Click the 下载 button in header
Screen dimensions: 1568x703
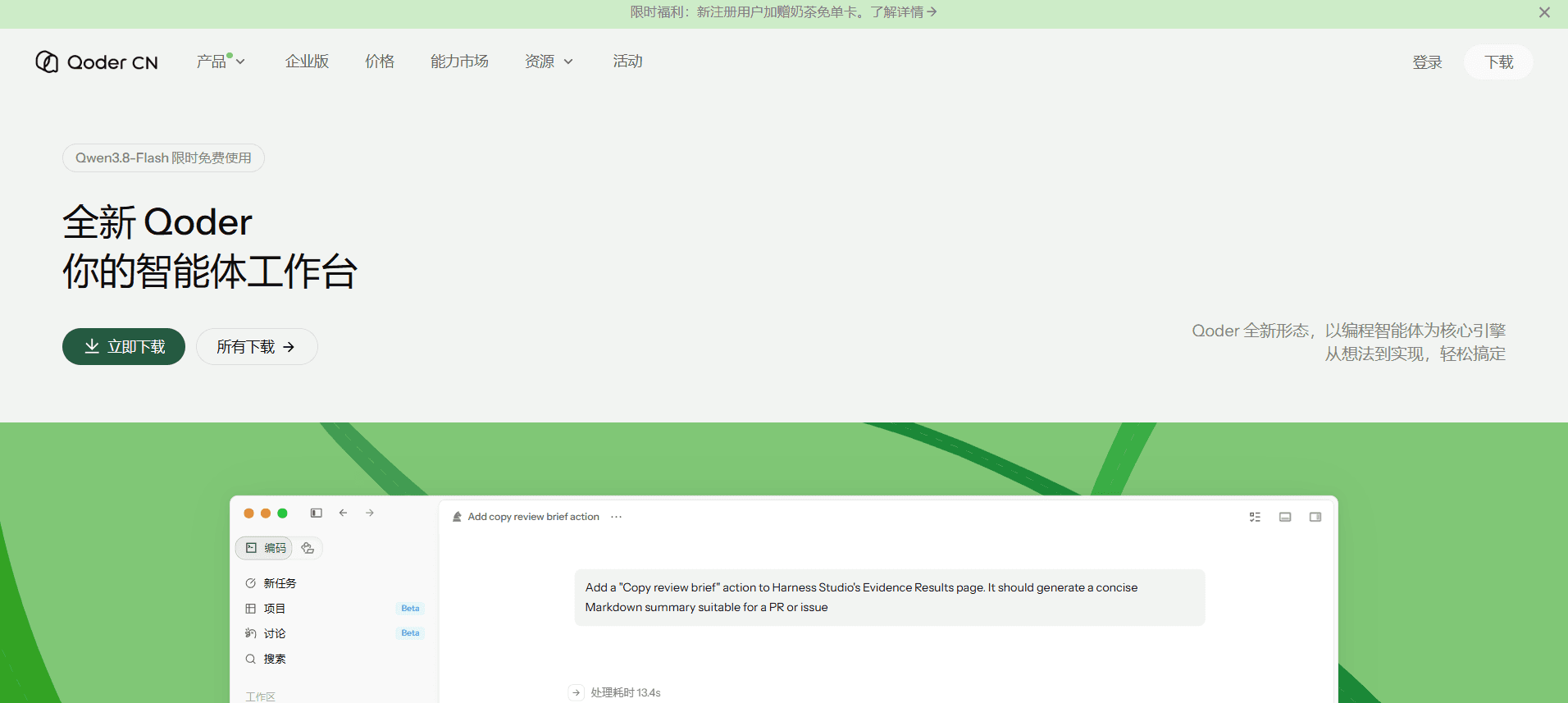coord(1498,62)
